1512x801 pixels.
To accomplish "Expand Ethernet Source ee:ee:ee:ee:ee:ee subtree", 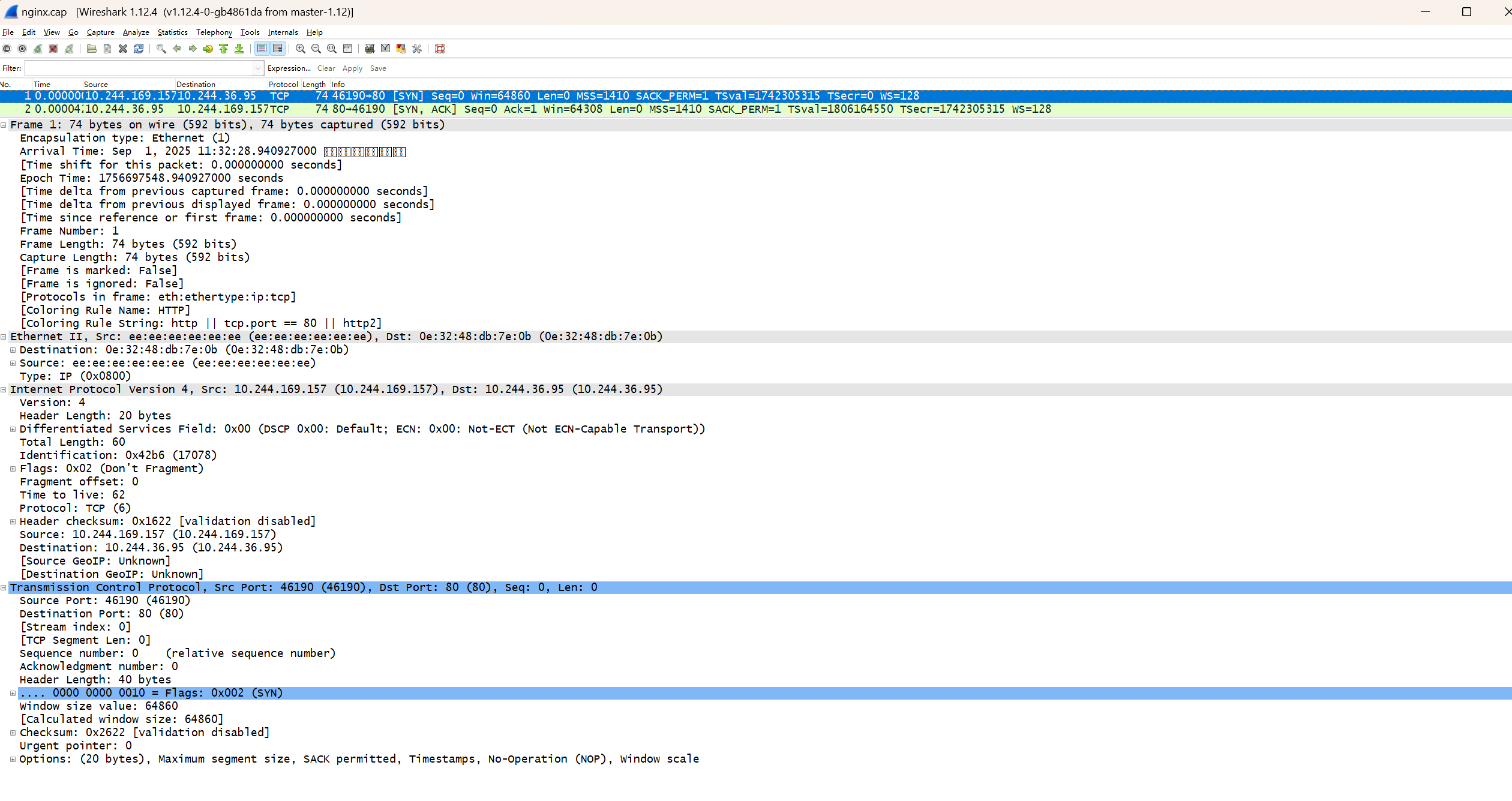I will pyautogui.click(x=13, y=363).
